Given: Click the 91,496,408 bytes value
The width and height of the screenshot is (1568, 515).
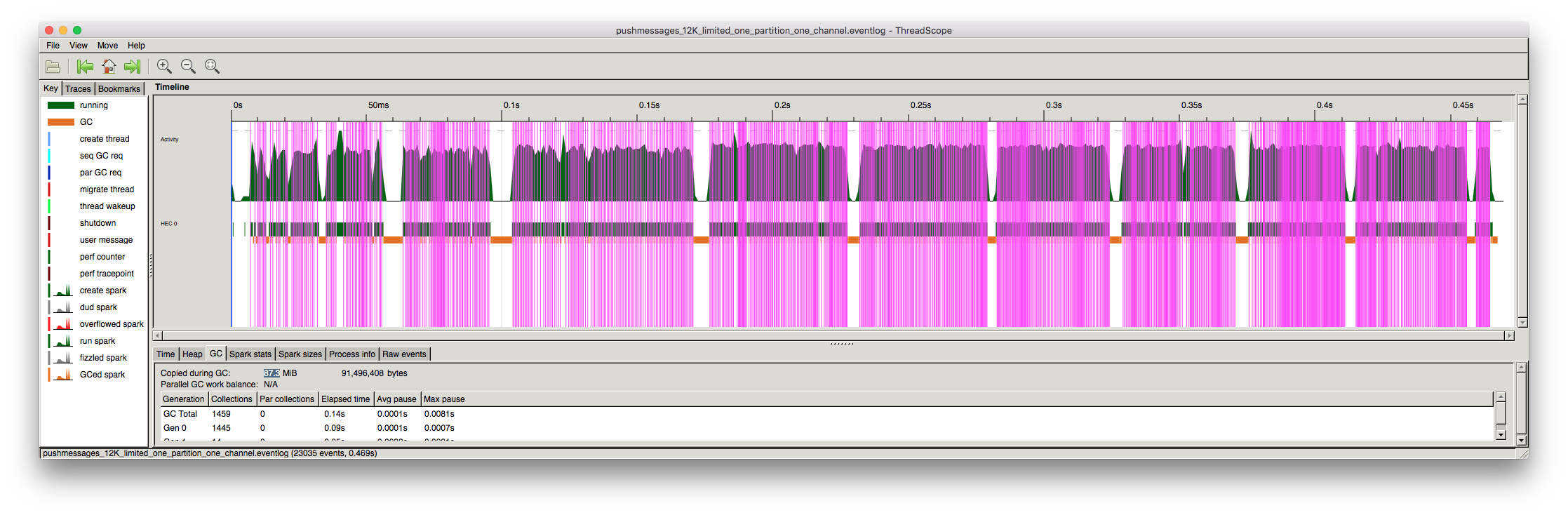Looking at the screenshot, I should [375, 373].
